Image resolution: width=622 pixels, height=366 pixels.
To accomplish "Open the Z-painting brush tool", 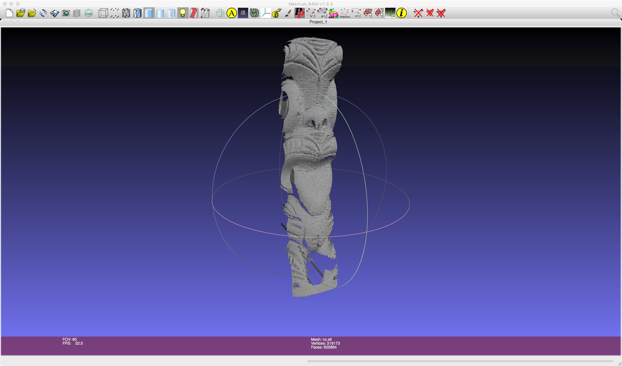I will [288, 13].
